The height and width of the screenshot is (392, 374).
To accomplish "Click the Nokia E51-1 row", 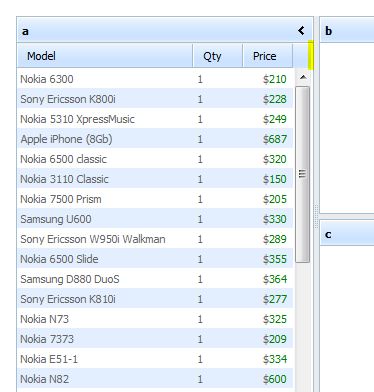I will [155, 359].
